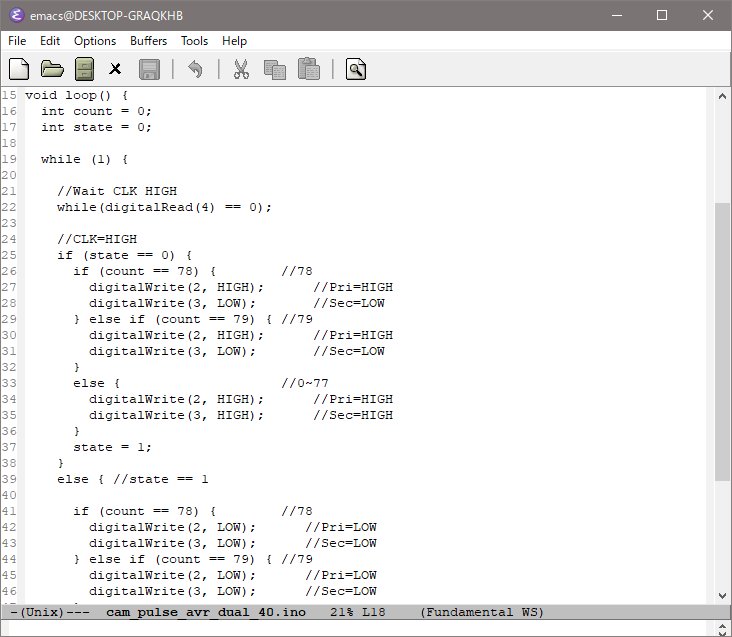Open the File menu
Image resolution: width=732 pixels, height=637 pixels.
pyautogui.click(x=17, y=41)
